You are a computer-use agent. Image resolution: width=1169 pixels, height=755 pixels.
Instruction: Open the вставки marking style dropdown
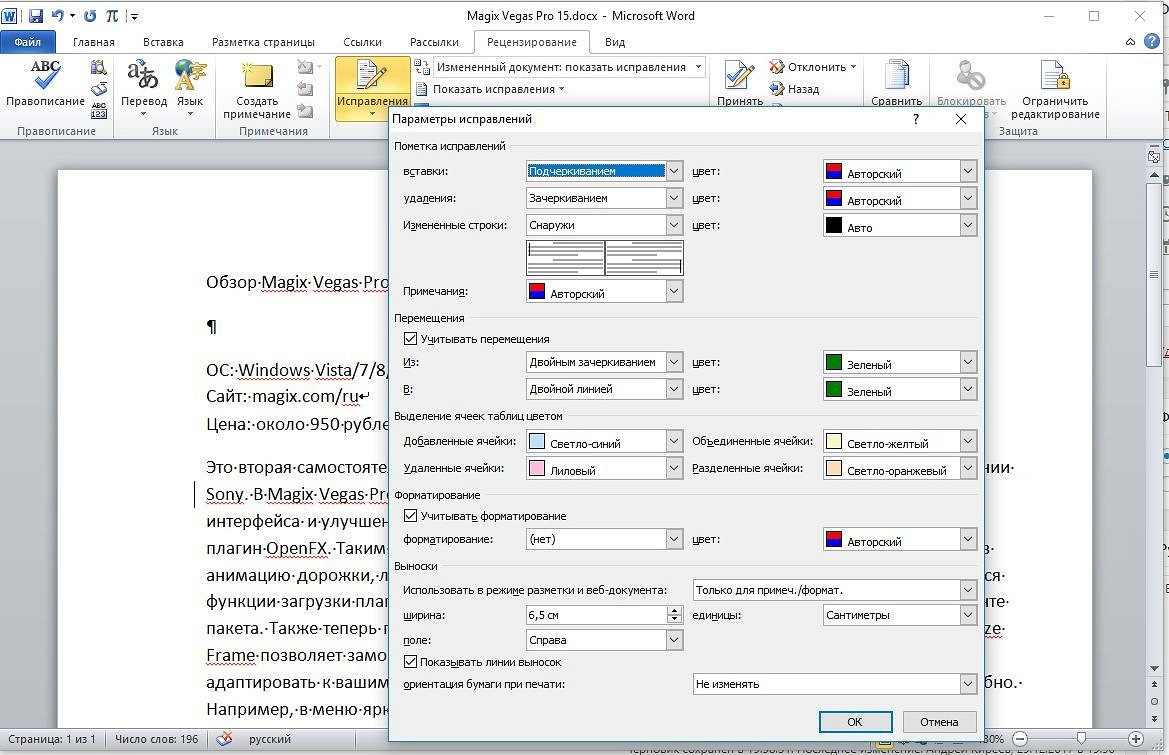604,171
